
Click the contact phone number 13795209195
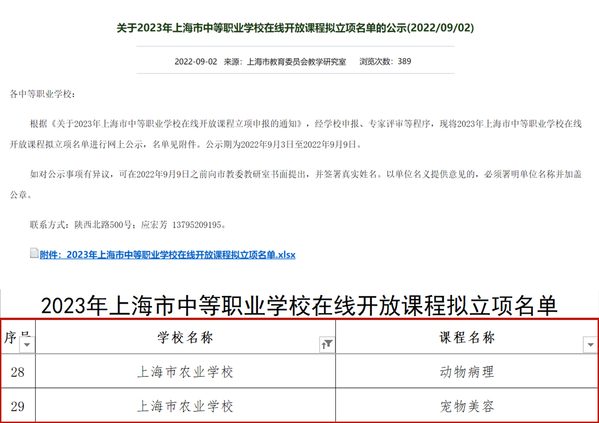[196, 225]
